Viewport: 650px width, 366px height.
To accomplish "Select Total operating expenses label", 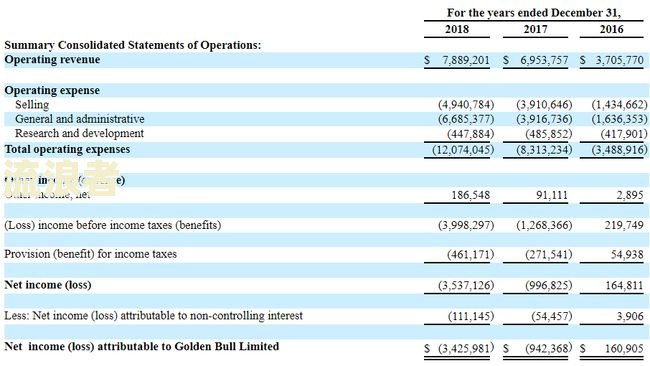I will pos(67,149).
